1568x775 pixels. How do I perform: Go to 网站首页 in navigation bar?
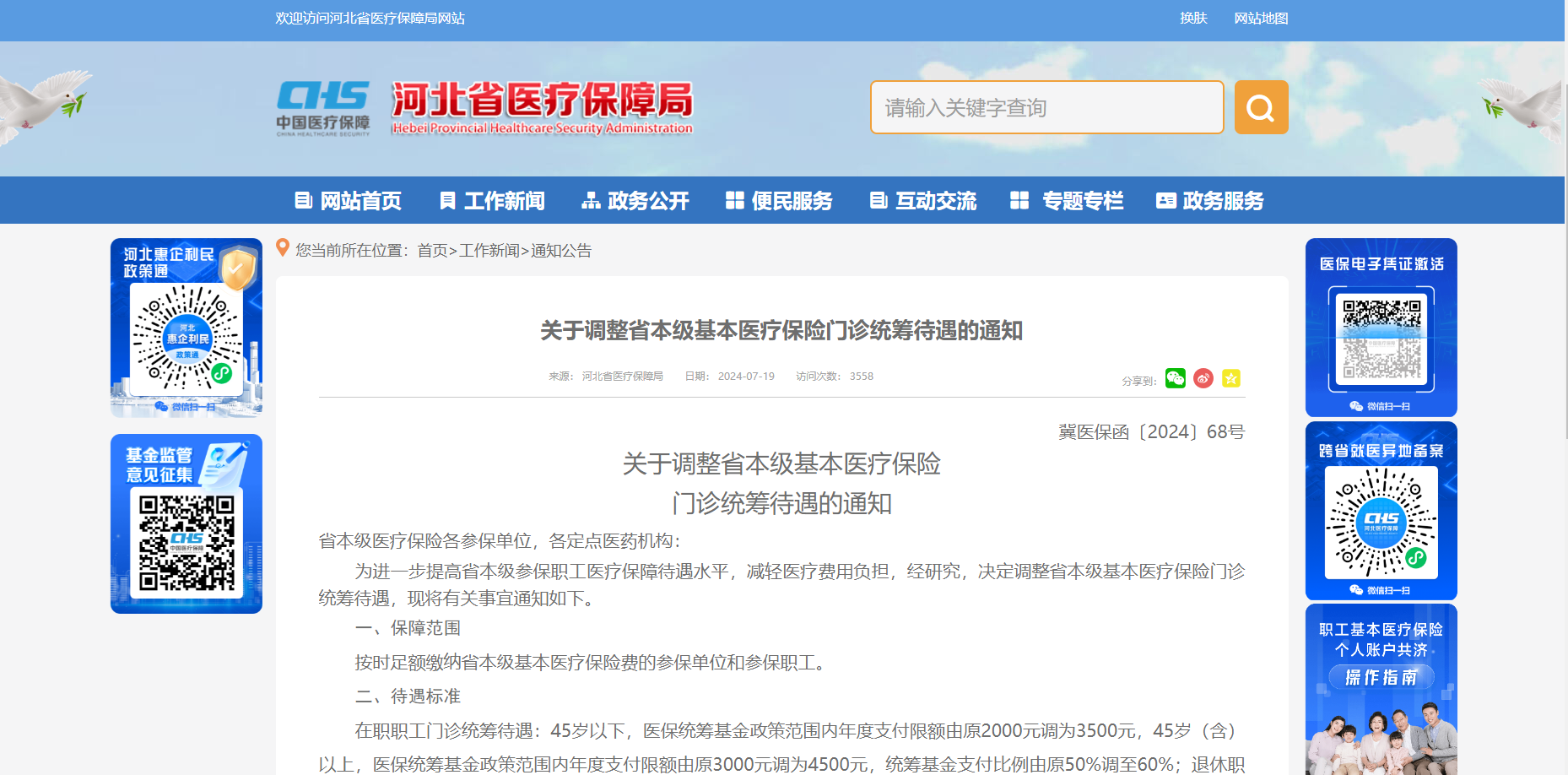click(x=348, y=201)
